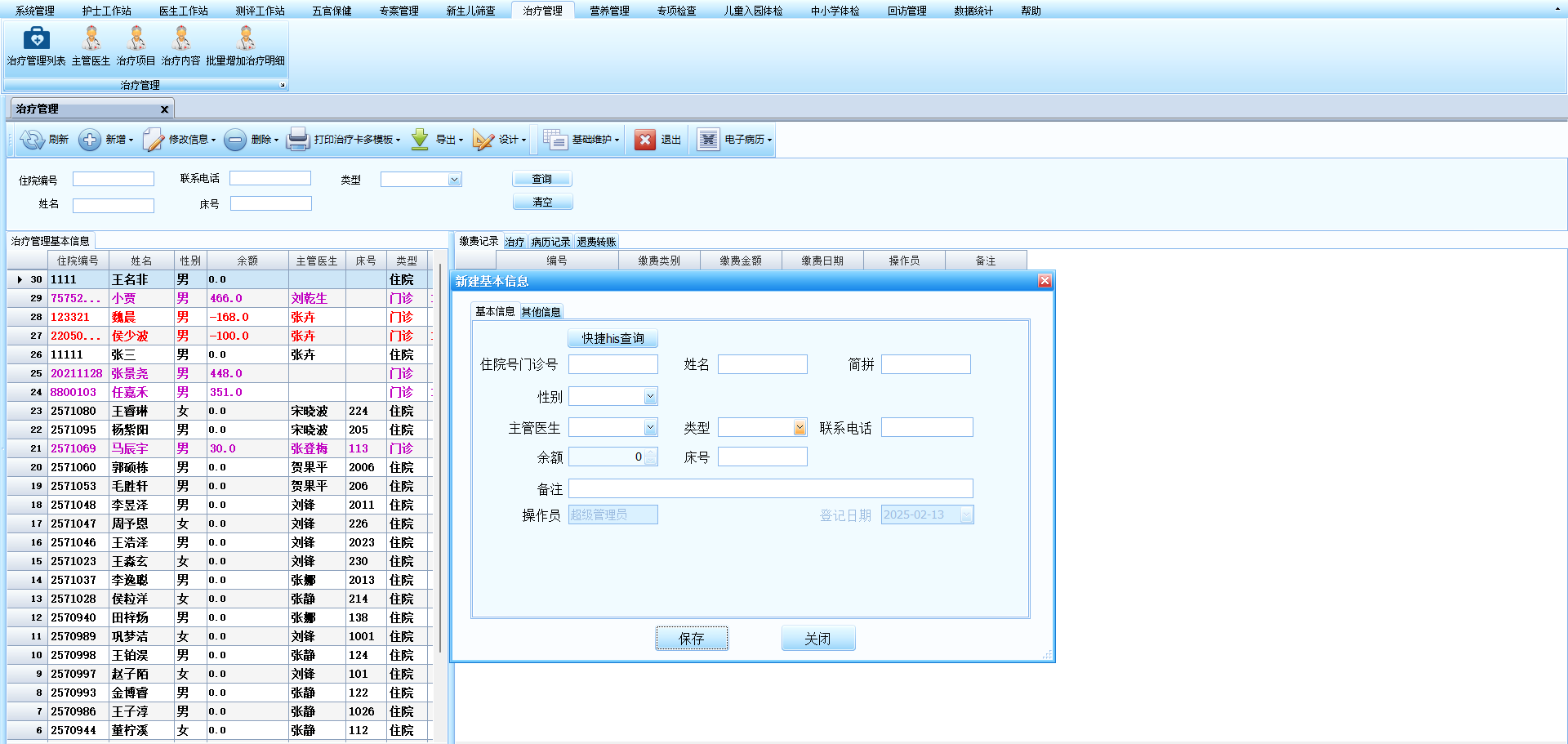Image resolution: width=1568 pixels, height=744 pixels.
Task: Click the 刷新 refresh toolbar icon
Action: click(32, 140)
